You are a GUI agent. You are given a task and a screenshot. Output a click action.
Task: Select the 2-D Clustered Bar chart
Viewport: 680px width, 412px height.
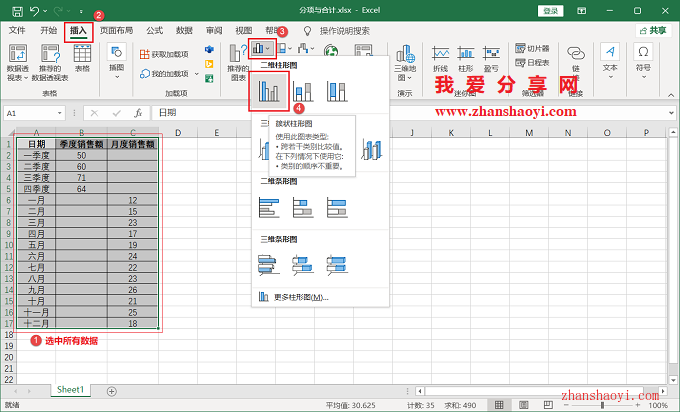pos(269,207)
